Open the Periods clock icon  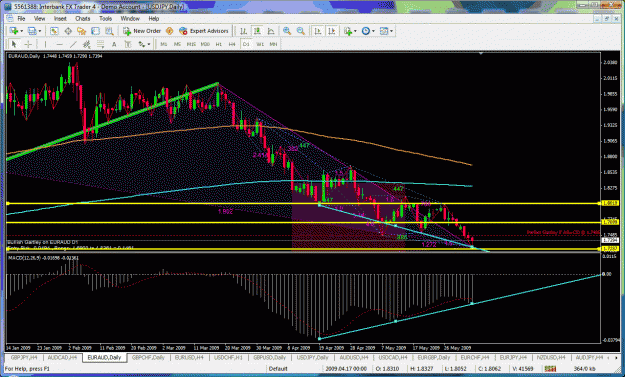pyautogui.click(x=366, y=31)
